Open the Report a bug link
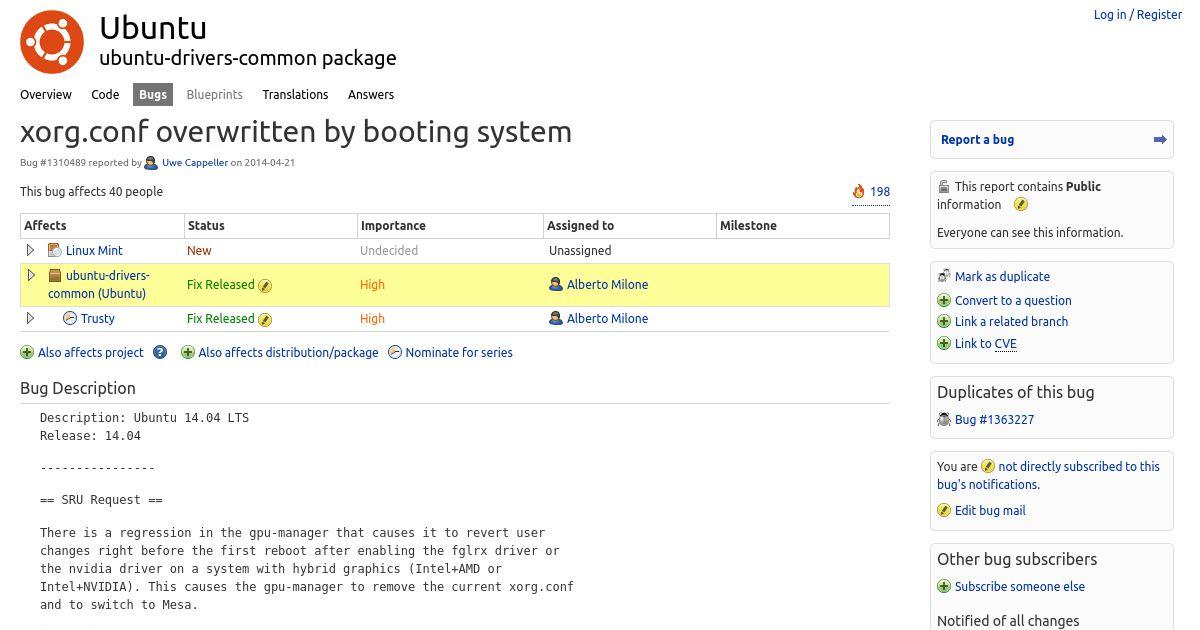Image resolution: width=1200 pixels, height=630 pixels. coord(977,140)
